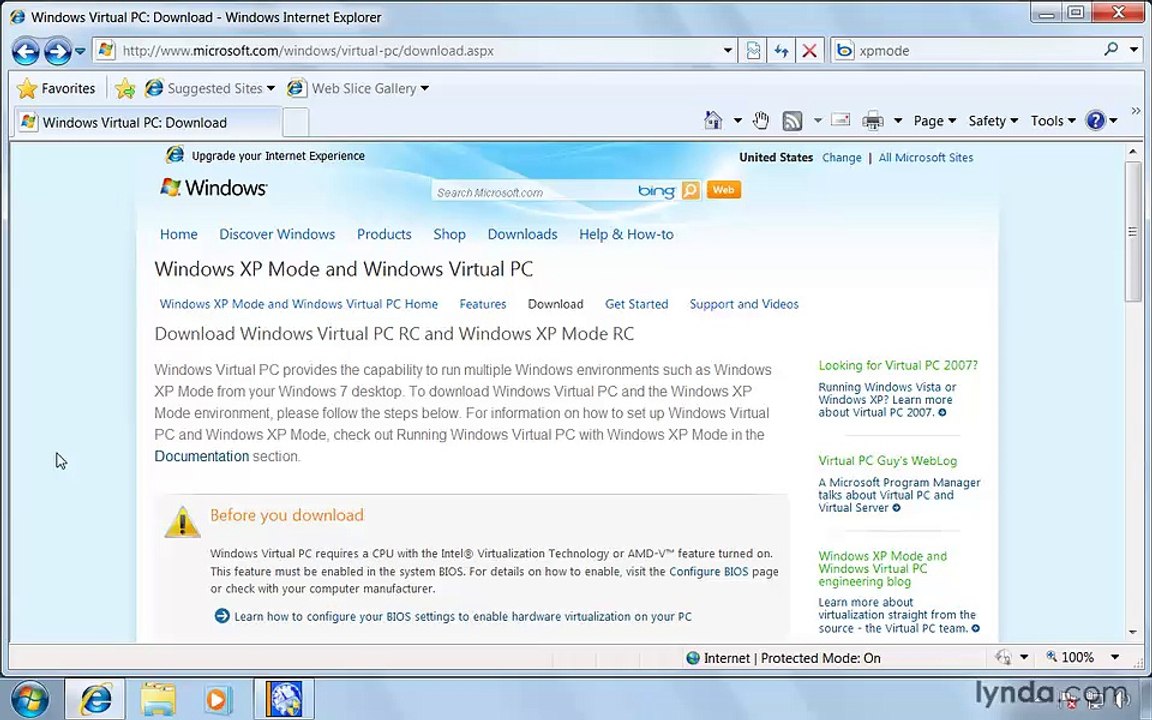The height and width of the screenshot is (720, 1152).
Task: Open the Shop navigation item
Action: 450,234
